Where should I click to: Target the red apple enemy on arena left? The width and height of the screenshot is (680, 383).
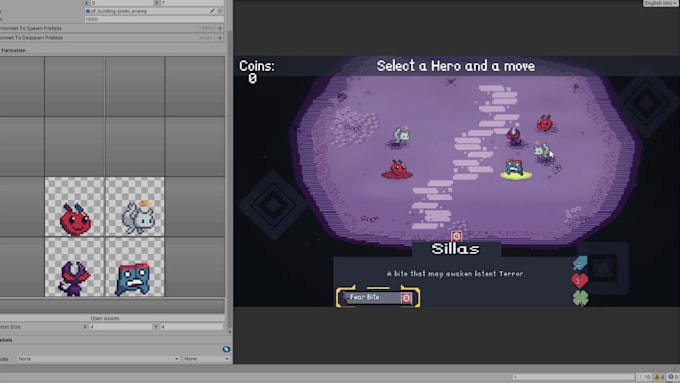(x=397, y=169)
